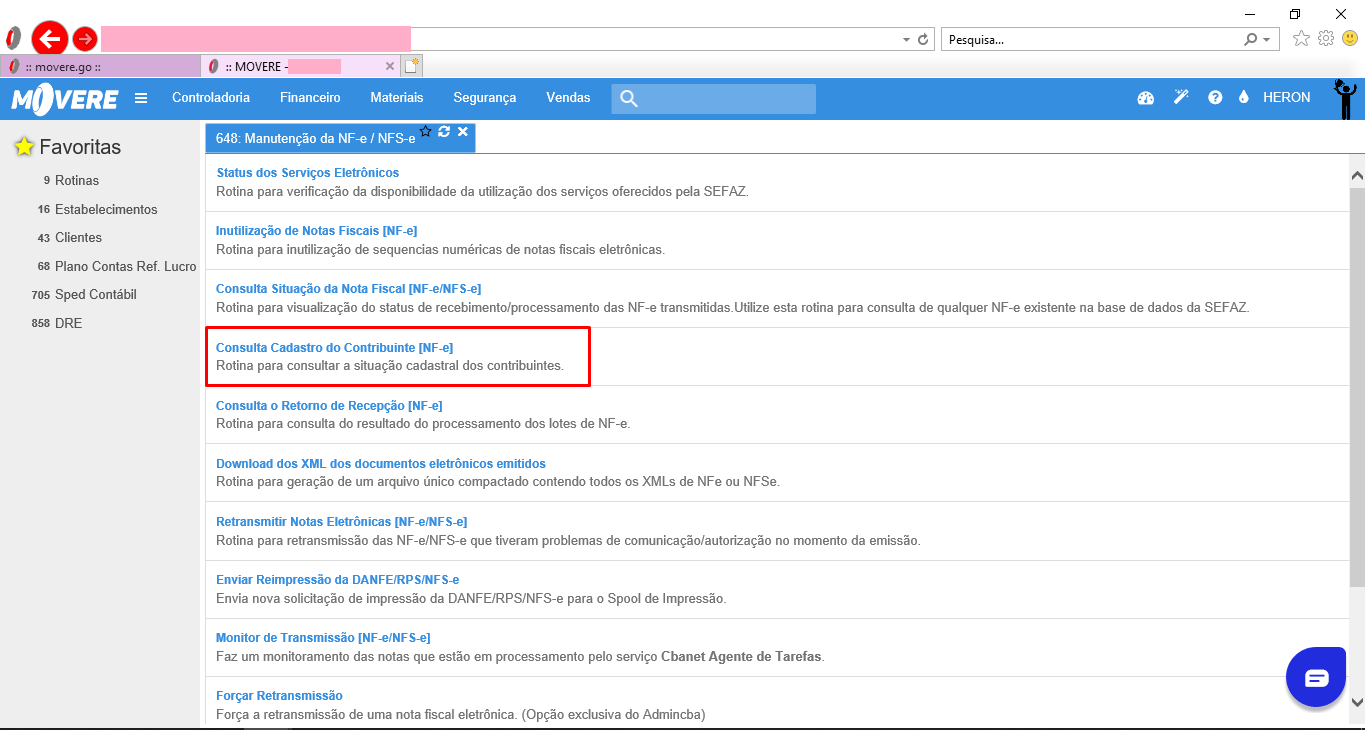Click the scrollbar up arrow

point(1357,175)
